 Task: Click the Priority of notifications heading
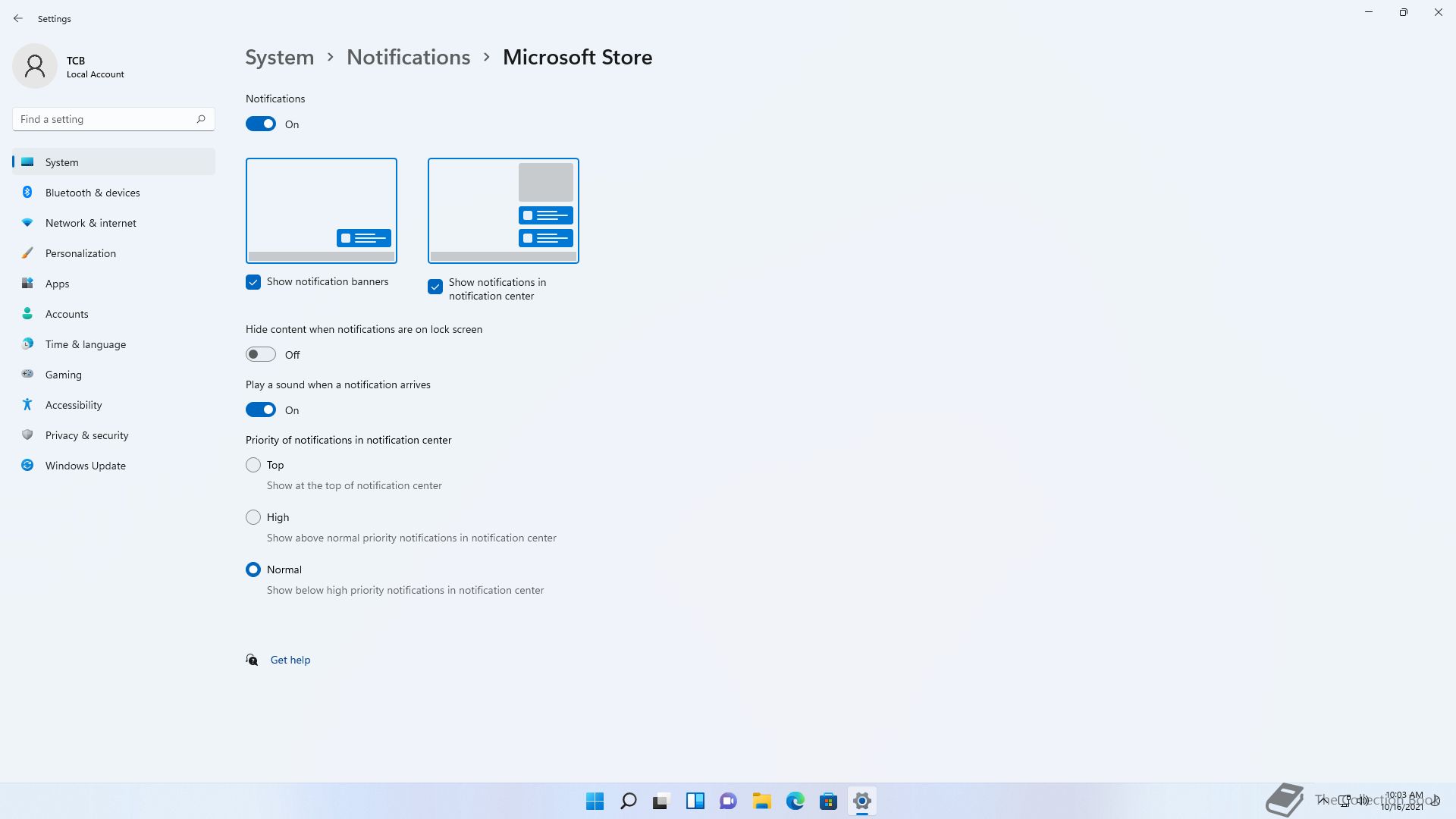tap(349, 440)
